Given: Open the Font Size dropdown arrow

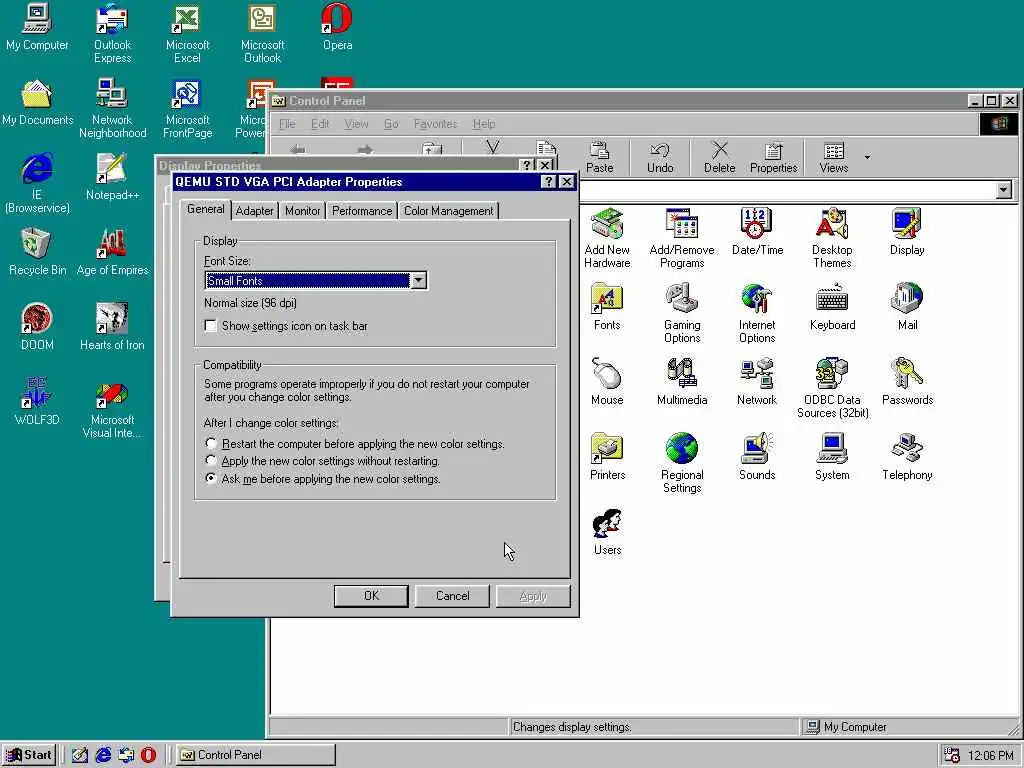Looking at the screenshot, I should (x=419, y=280).
